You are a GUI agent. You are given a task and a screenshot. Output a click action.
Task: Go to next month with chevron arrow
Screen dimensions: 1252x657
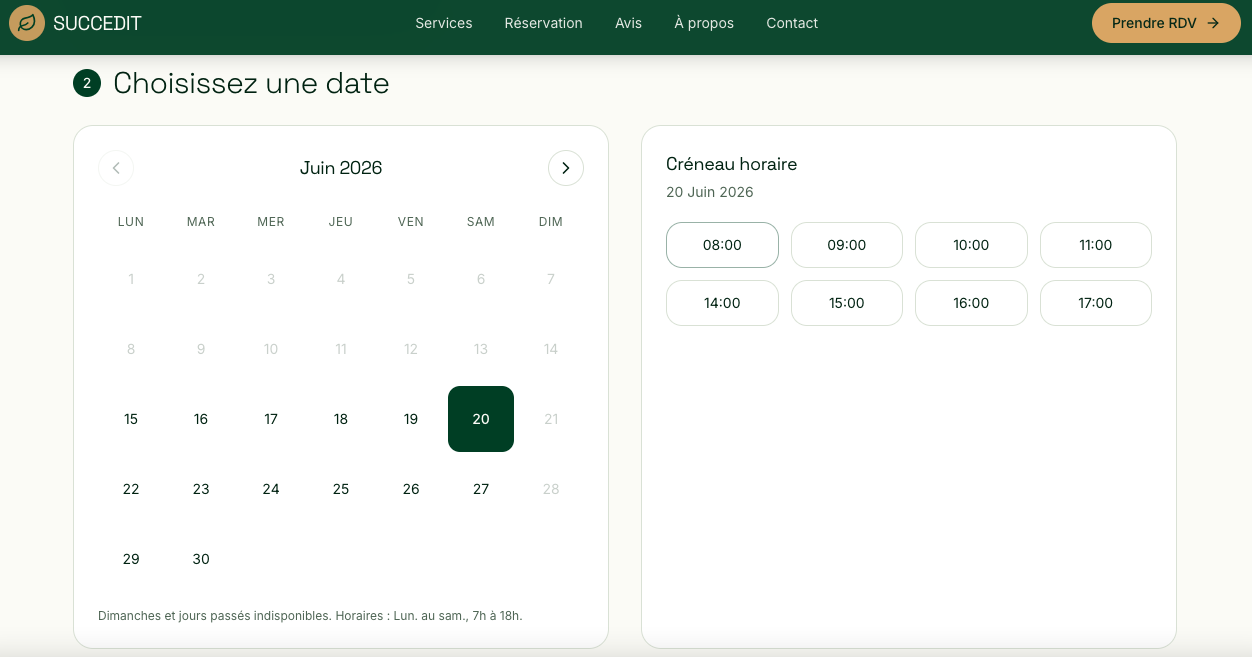point(566,168)
